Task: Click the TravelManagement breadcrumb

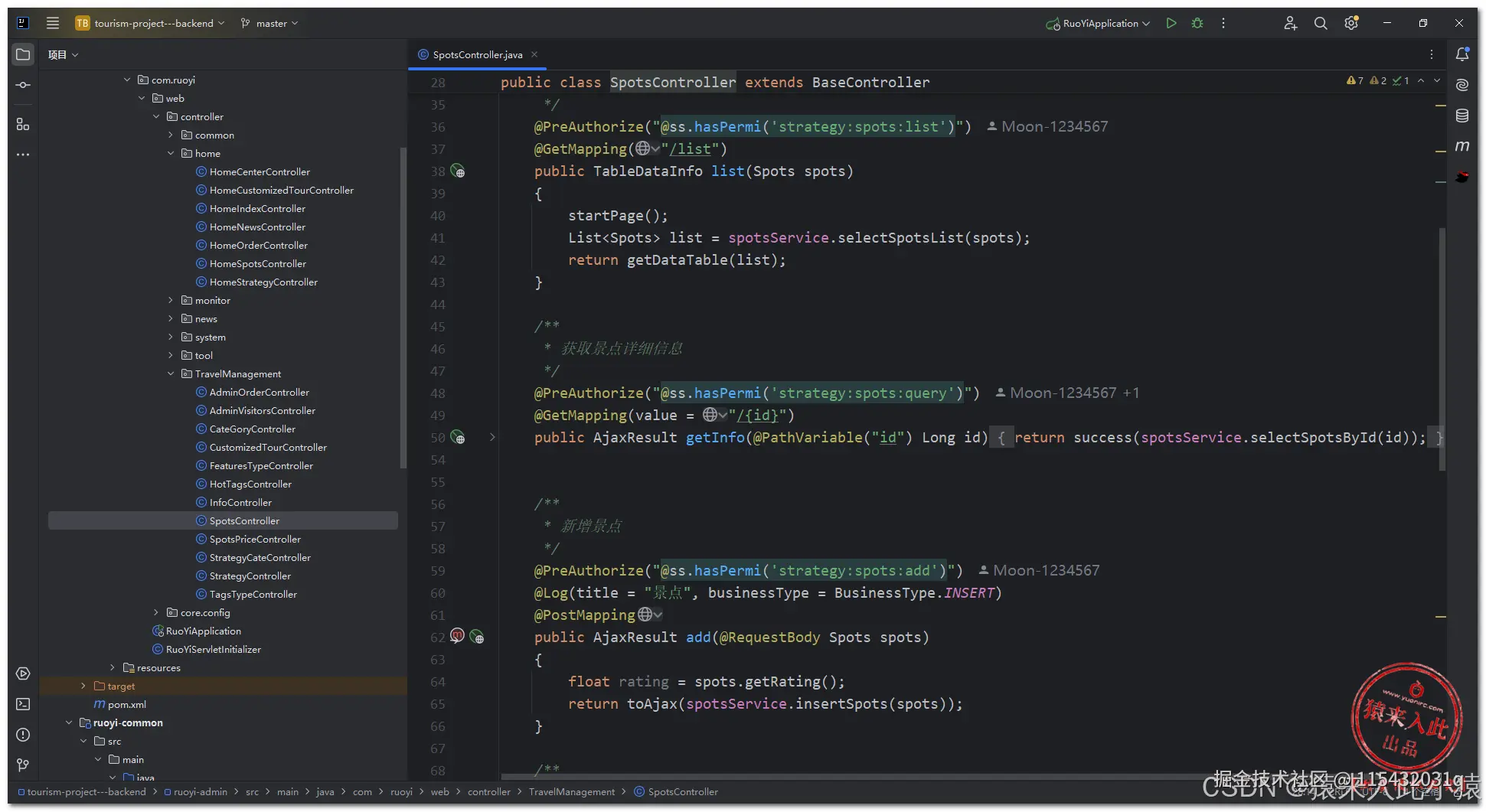Action: [571, 792]
